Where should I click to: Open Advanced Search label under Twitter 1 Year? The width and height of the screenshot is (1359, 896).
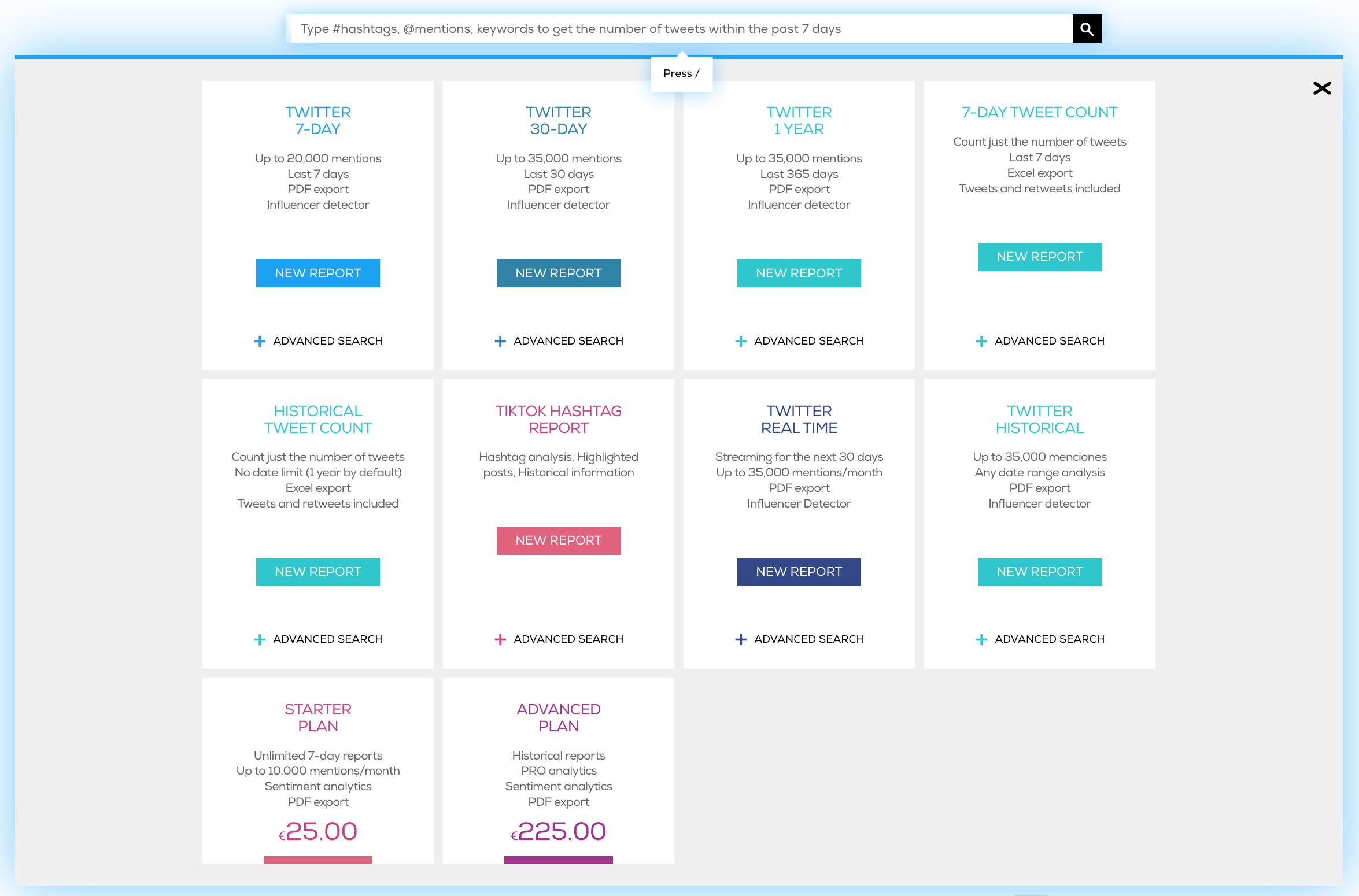click(x=809, y=341)
